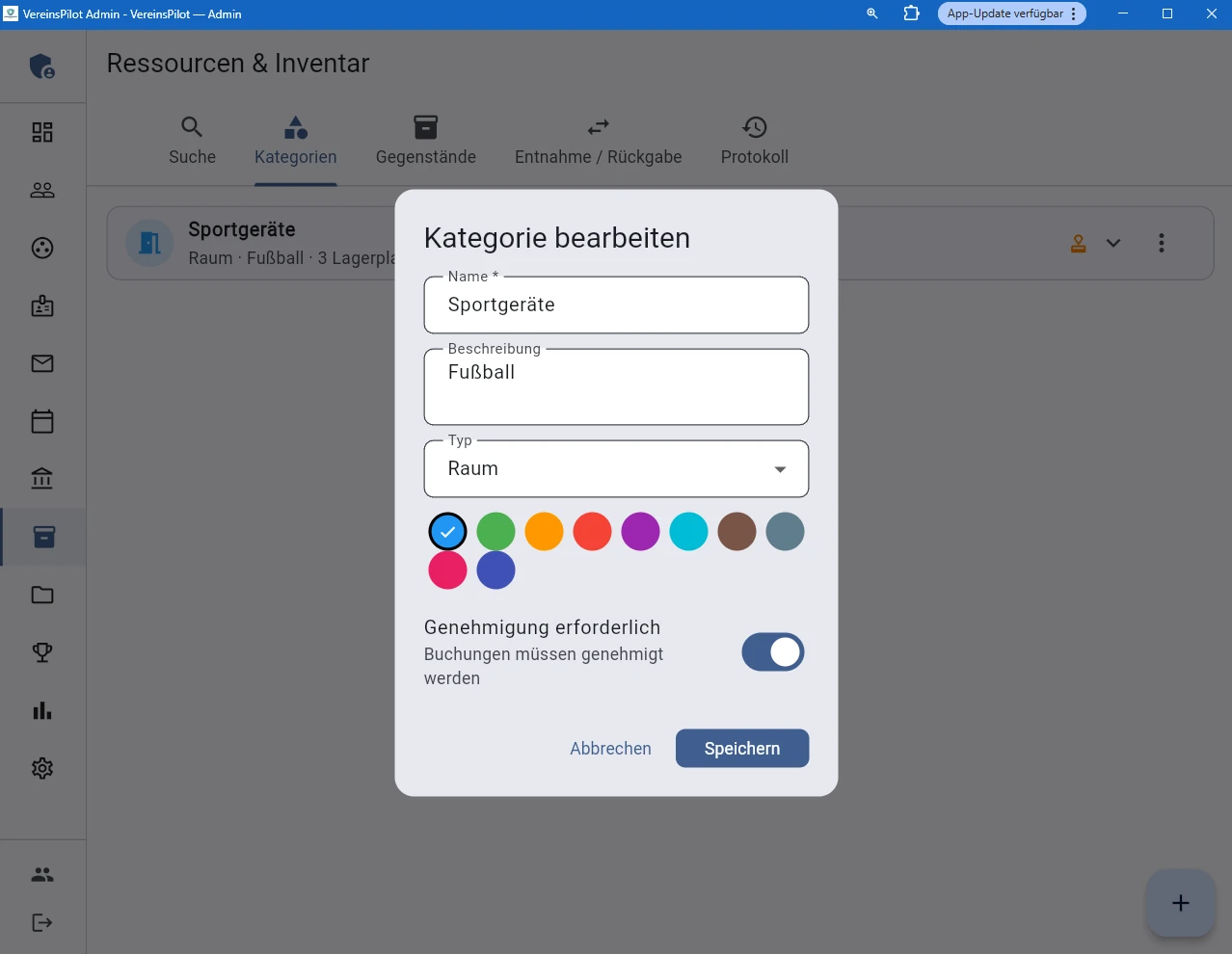Image resolution: width=1232 pixels, height=954 pixels.
Task: Open the Dashboard grid icon in sidebar
Action: click(x=42, y=132)
